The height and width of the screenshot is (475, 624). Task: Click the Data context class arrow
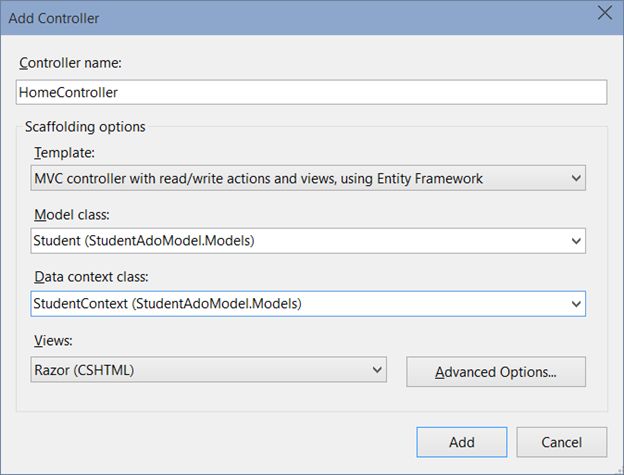point(575,303)
